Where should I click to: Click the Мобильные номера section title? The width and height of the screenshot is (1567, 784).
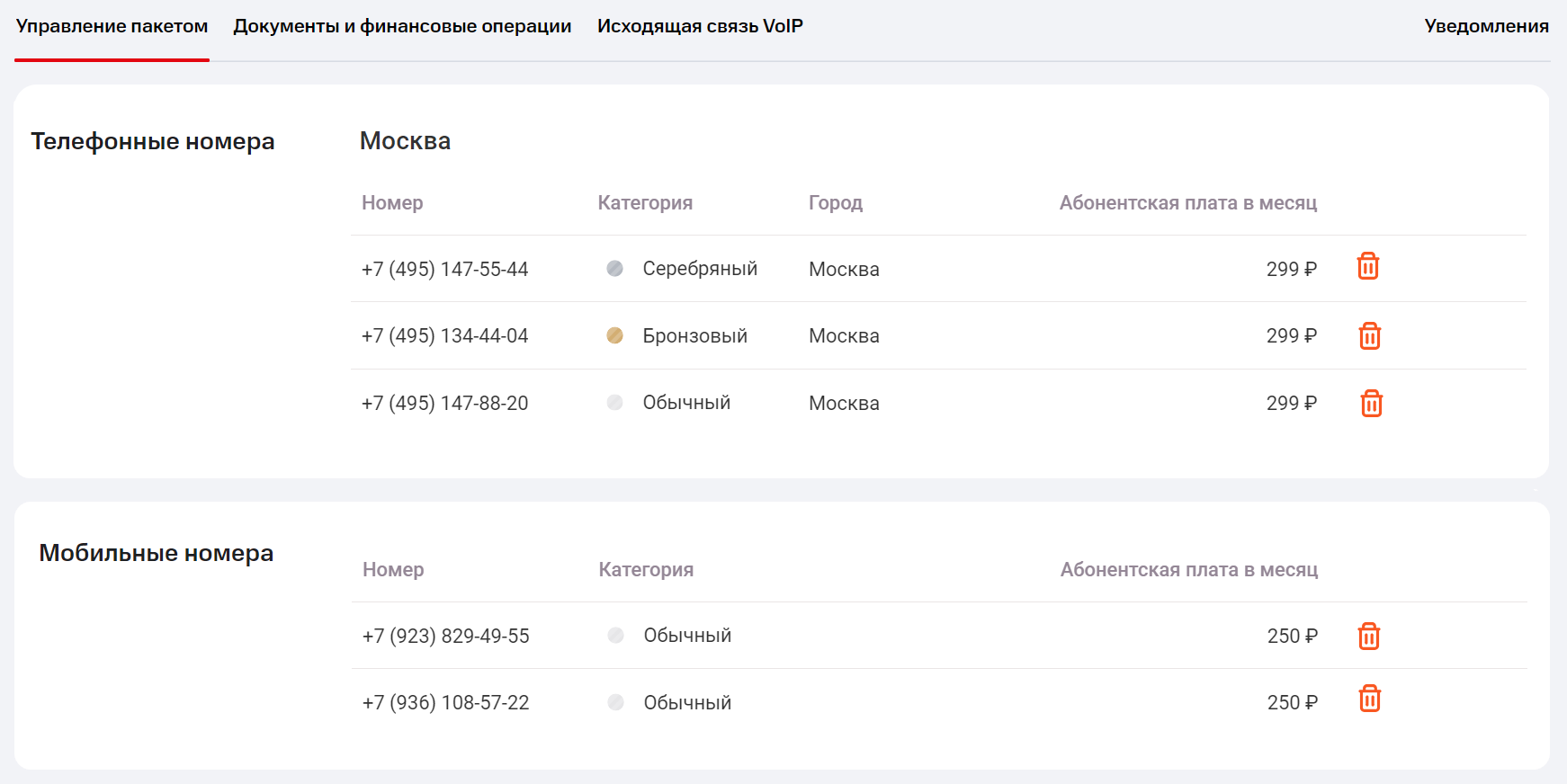tap(156, 553)
